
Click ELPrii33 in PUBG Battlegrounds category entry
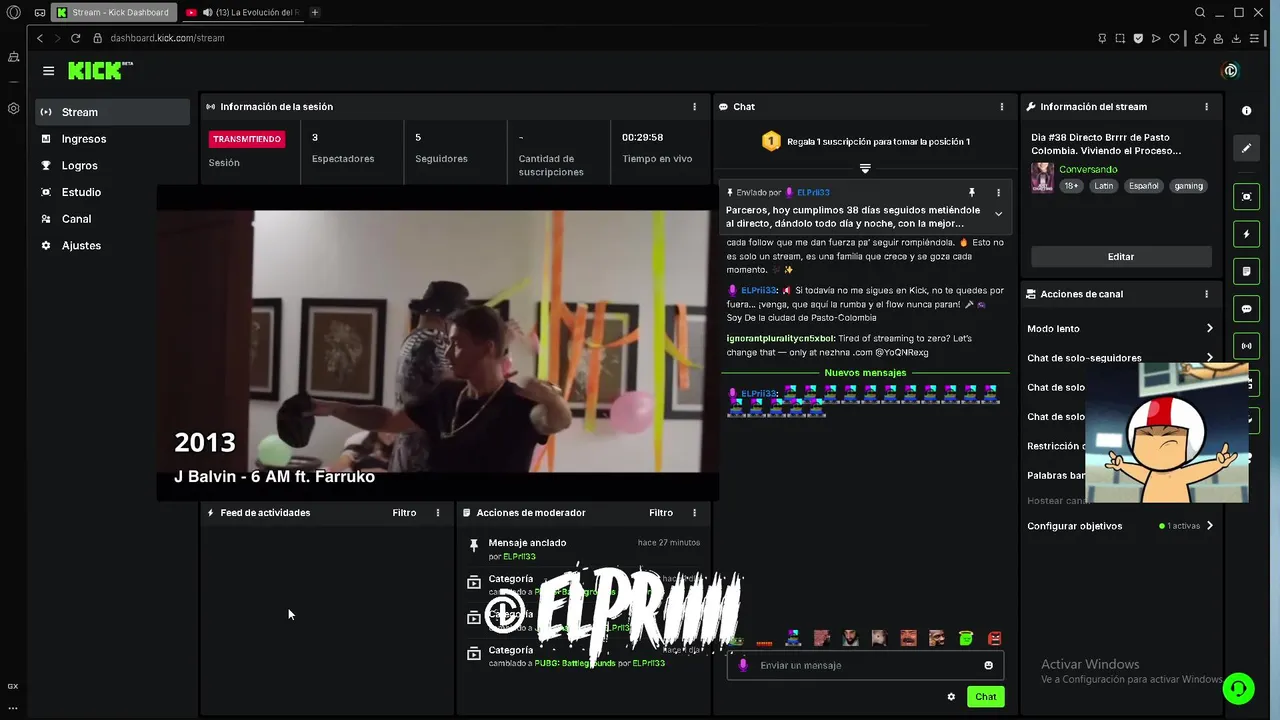[x=648, y=663]
